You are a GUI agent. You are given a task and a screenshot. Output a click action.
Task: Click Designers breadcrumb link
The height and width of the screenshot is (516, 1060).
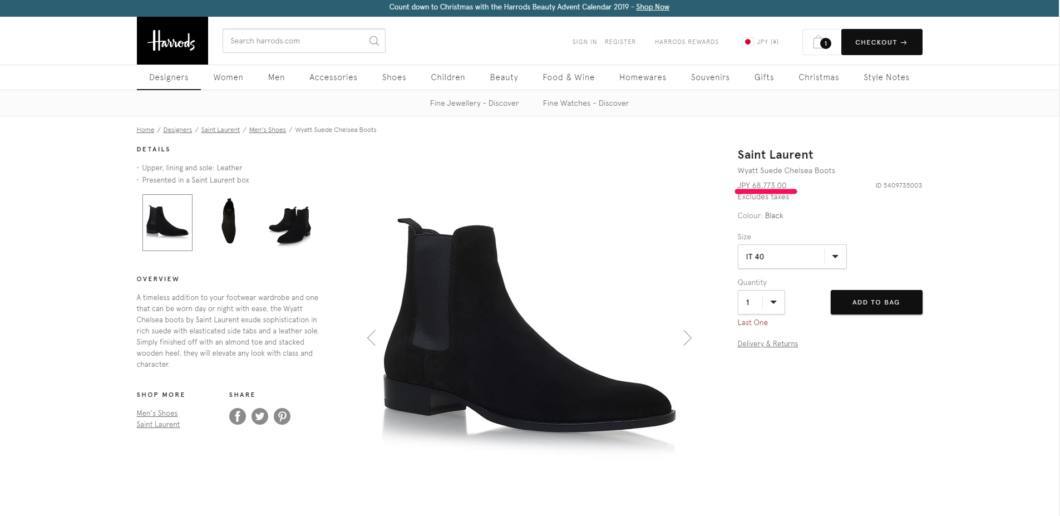click(178, 130)
